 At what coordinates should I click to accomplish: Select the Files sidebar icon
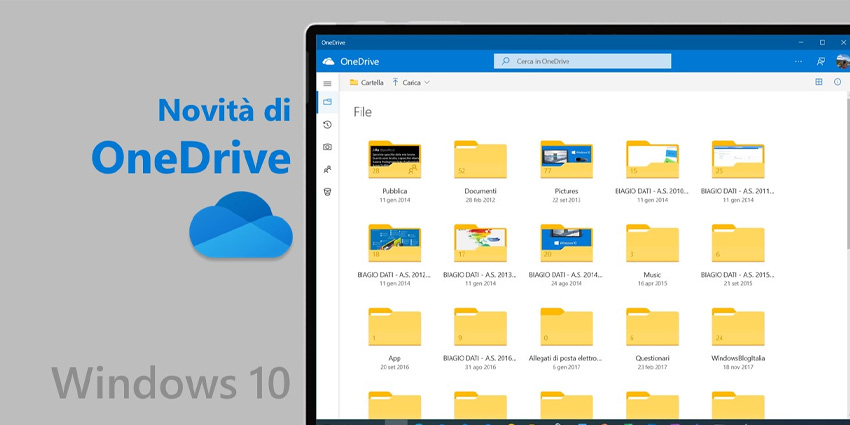[327, 102]
